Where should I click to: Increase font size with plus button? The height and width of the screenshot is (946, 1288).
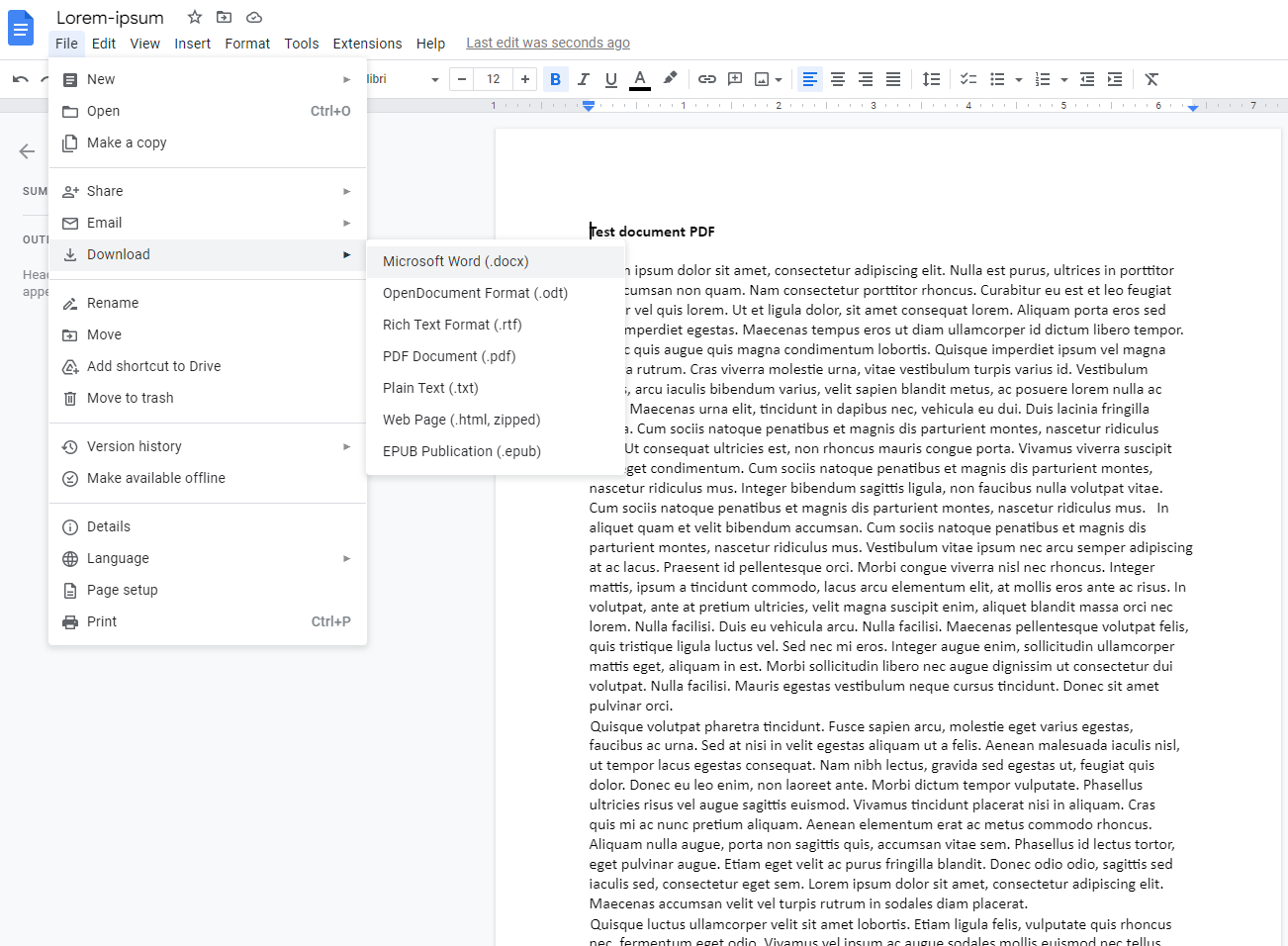pos(525,79)
